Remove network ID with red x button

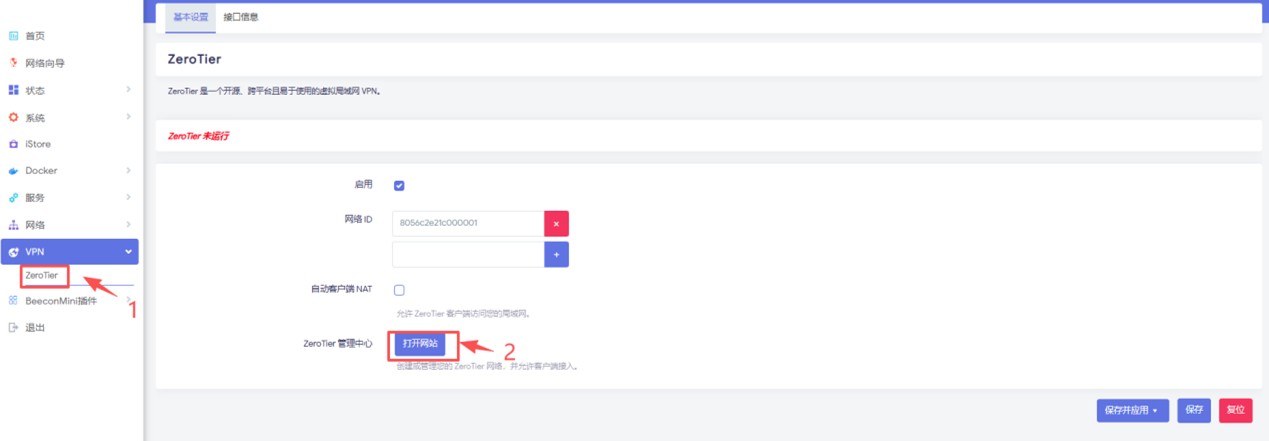coord(556,223)
